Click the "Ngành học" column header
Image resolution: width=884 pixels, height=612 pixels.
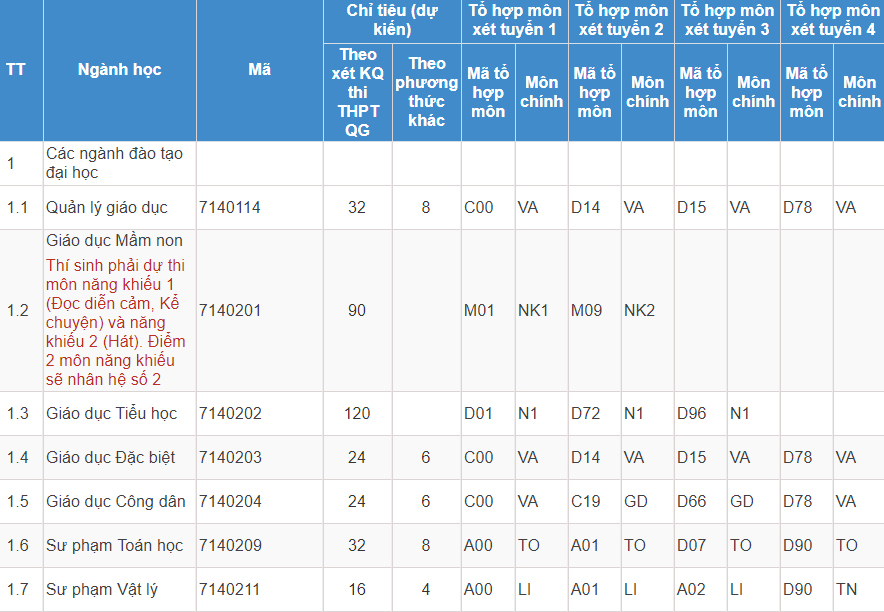click(x=119, y=70)
